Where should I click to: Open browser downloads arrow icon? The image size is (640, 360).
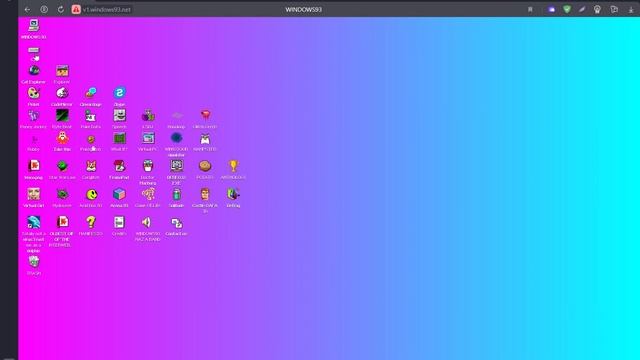(x=631, y=9)
